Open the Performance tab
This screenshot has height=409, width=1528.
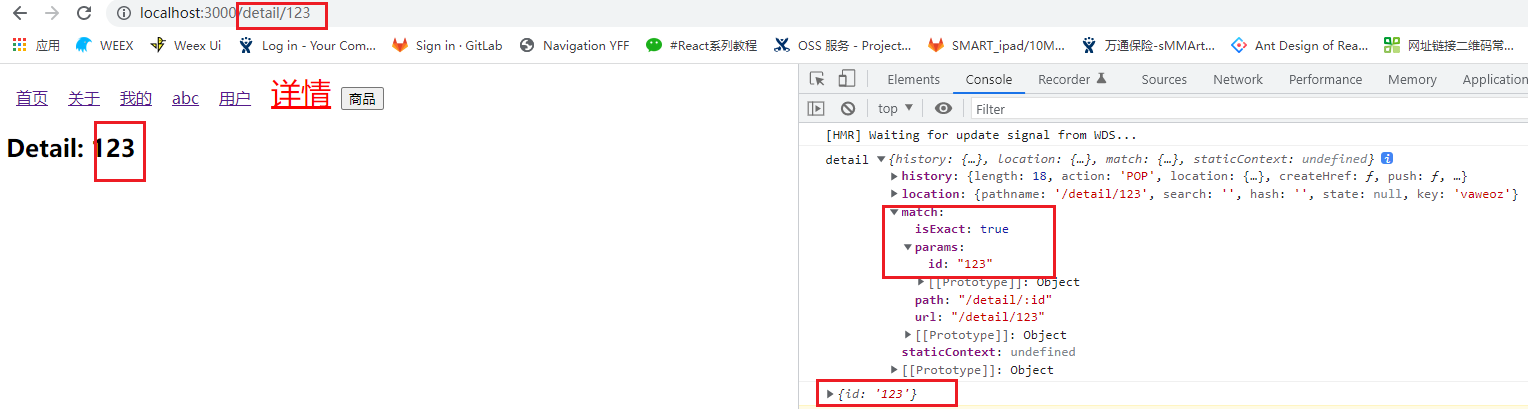pyautogui.click(x=1325, y=79)
